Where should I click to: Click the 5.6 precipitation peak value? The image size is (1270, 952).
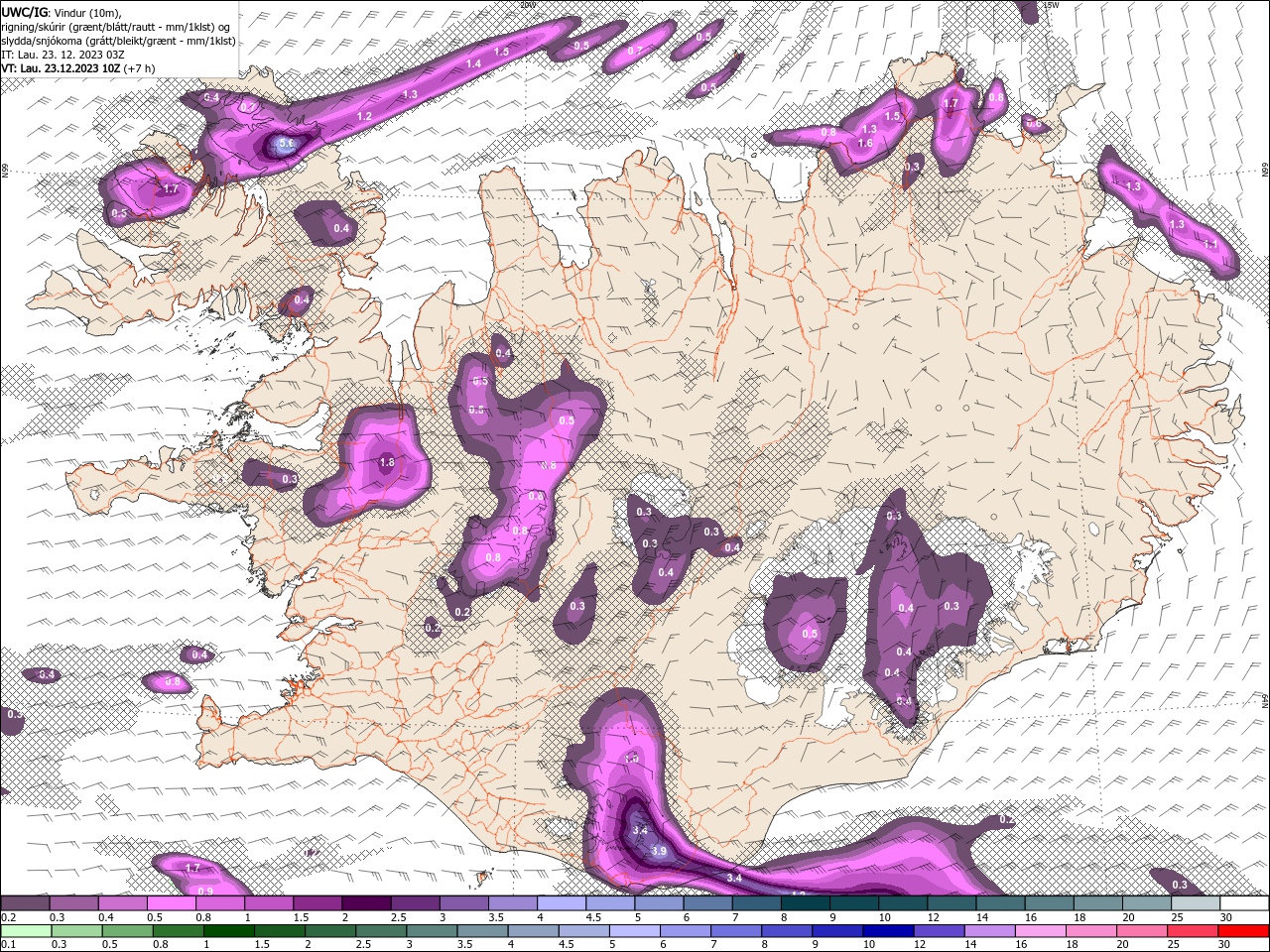(286, 145)
